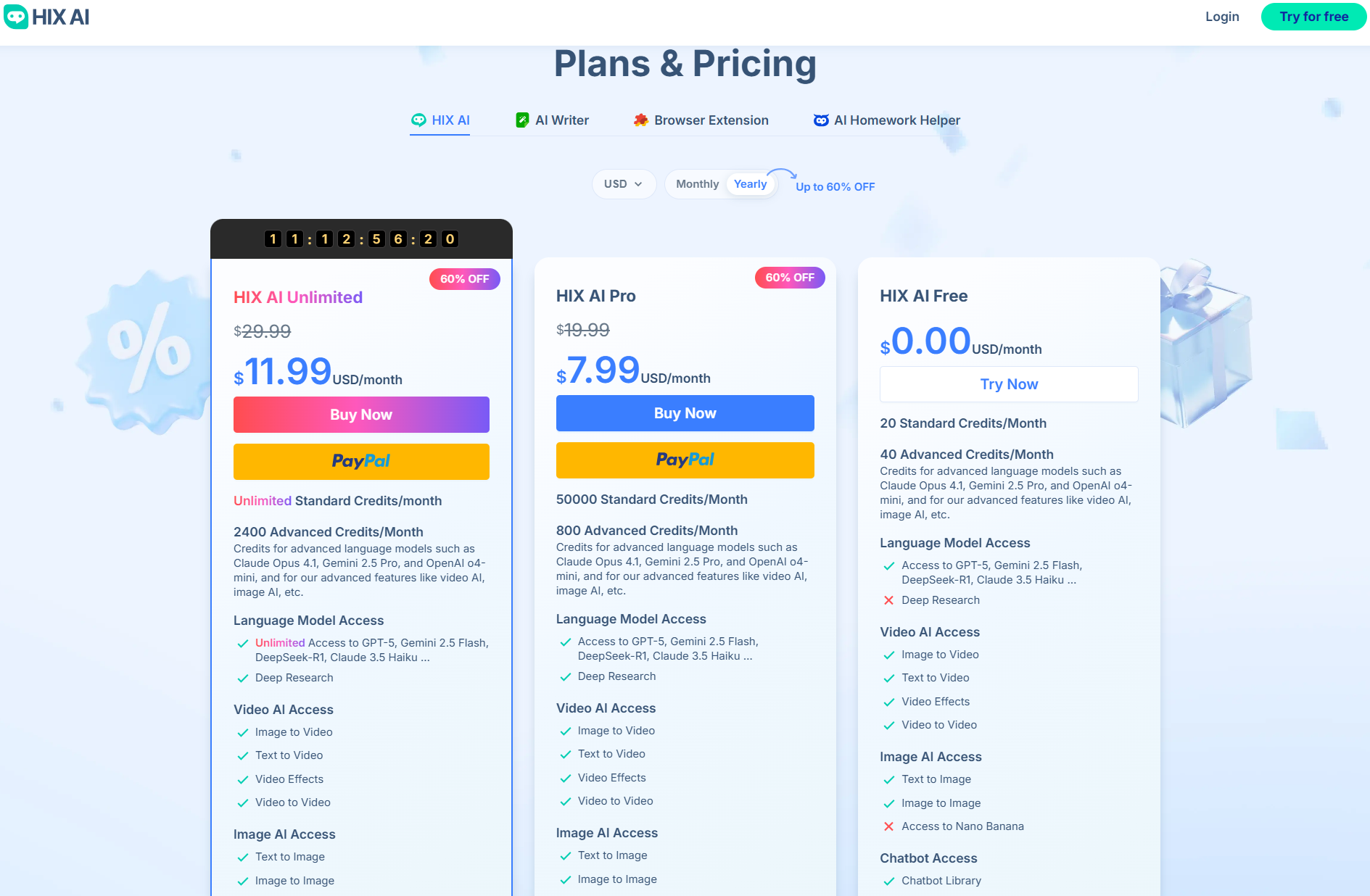Viewport: 1370px width, 896px height.
Task: Click the 60% OFF badge on Pro plan
Action: point(790,277)
